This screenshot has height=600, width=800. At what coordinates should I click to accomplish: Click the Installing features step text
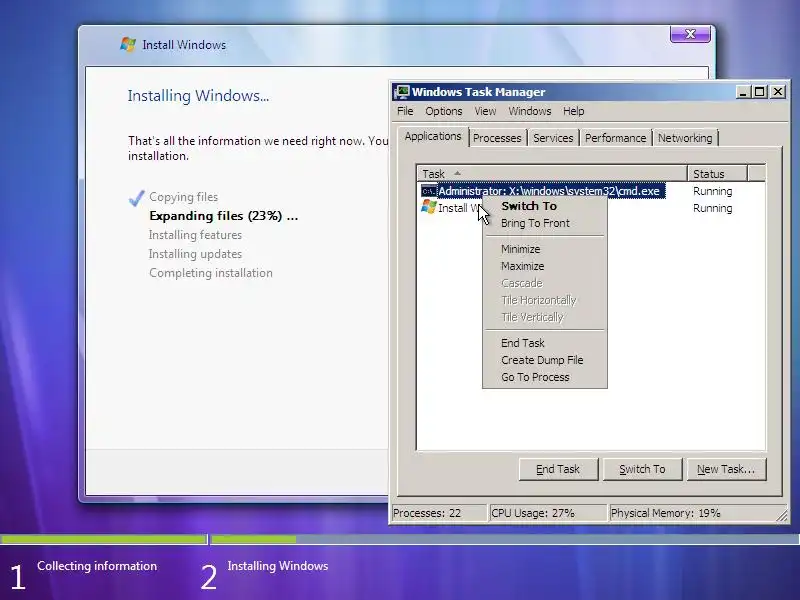point(195,235)
